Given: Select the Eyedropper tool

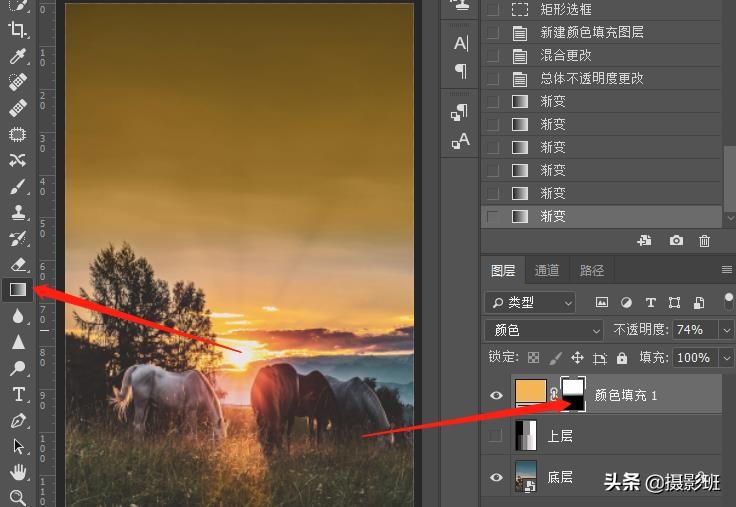Looking at the screenshot, I should click(x=18, y=56).
